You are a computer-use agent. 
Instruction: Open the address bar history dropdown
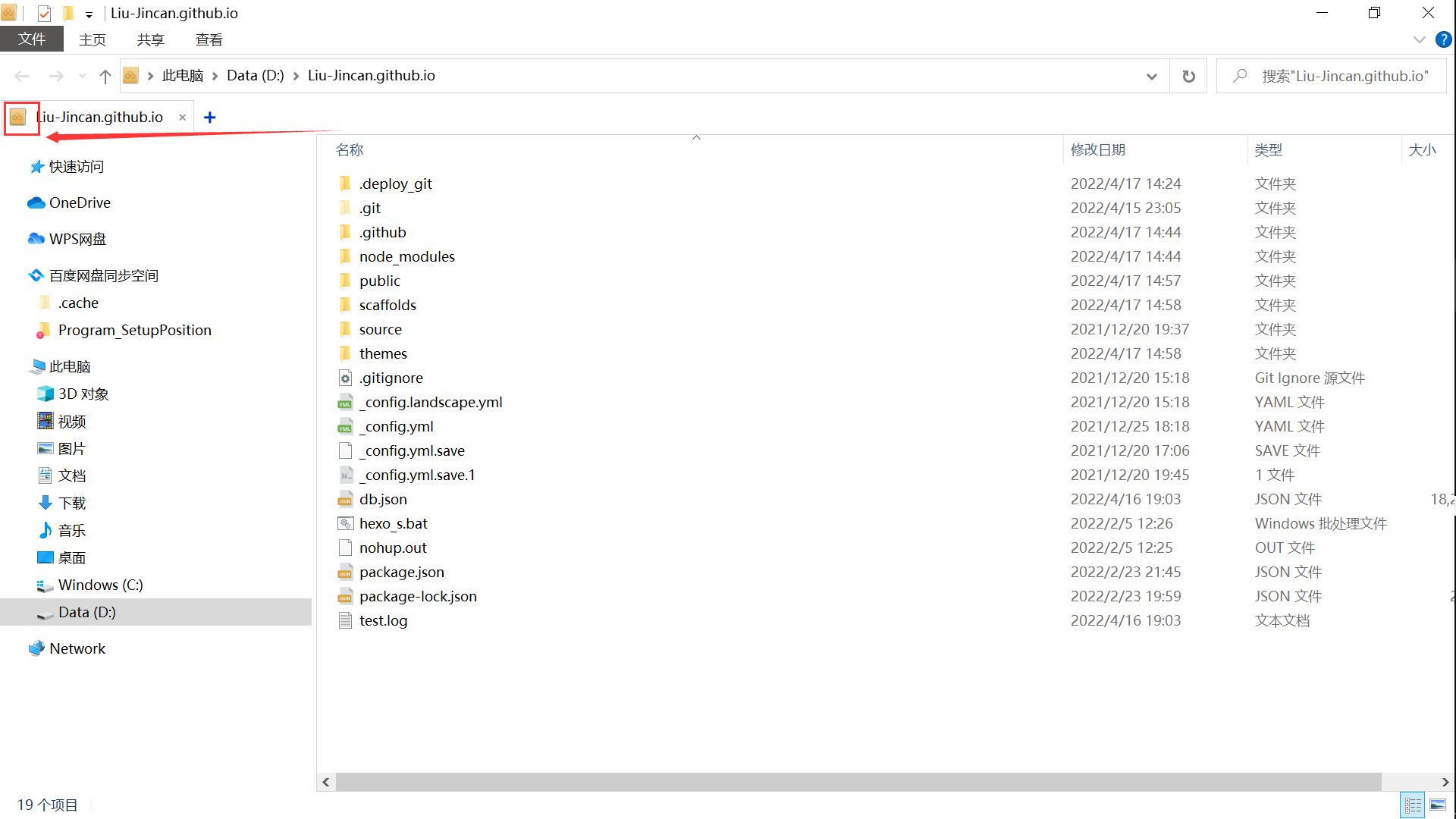(x=1152, y=76)
